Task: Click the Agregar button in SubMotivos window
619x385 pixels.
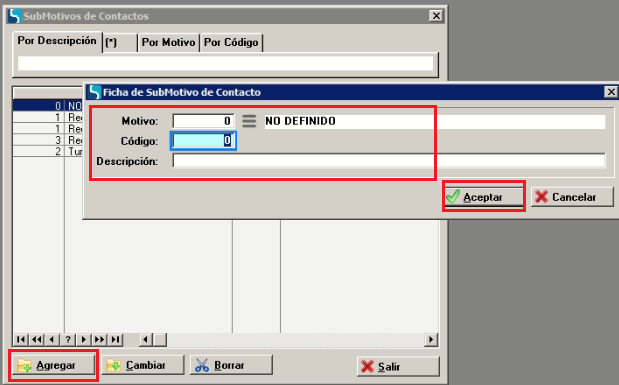Action: pyautogui.click(x=53, y=365)
